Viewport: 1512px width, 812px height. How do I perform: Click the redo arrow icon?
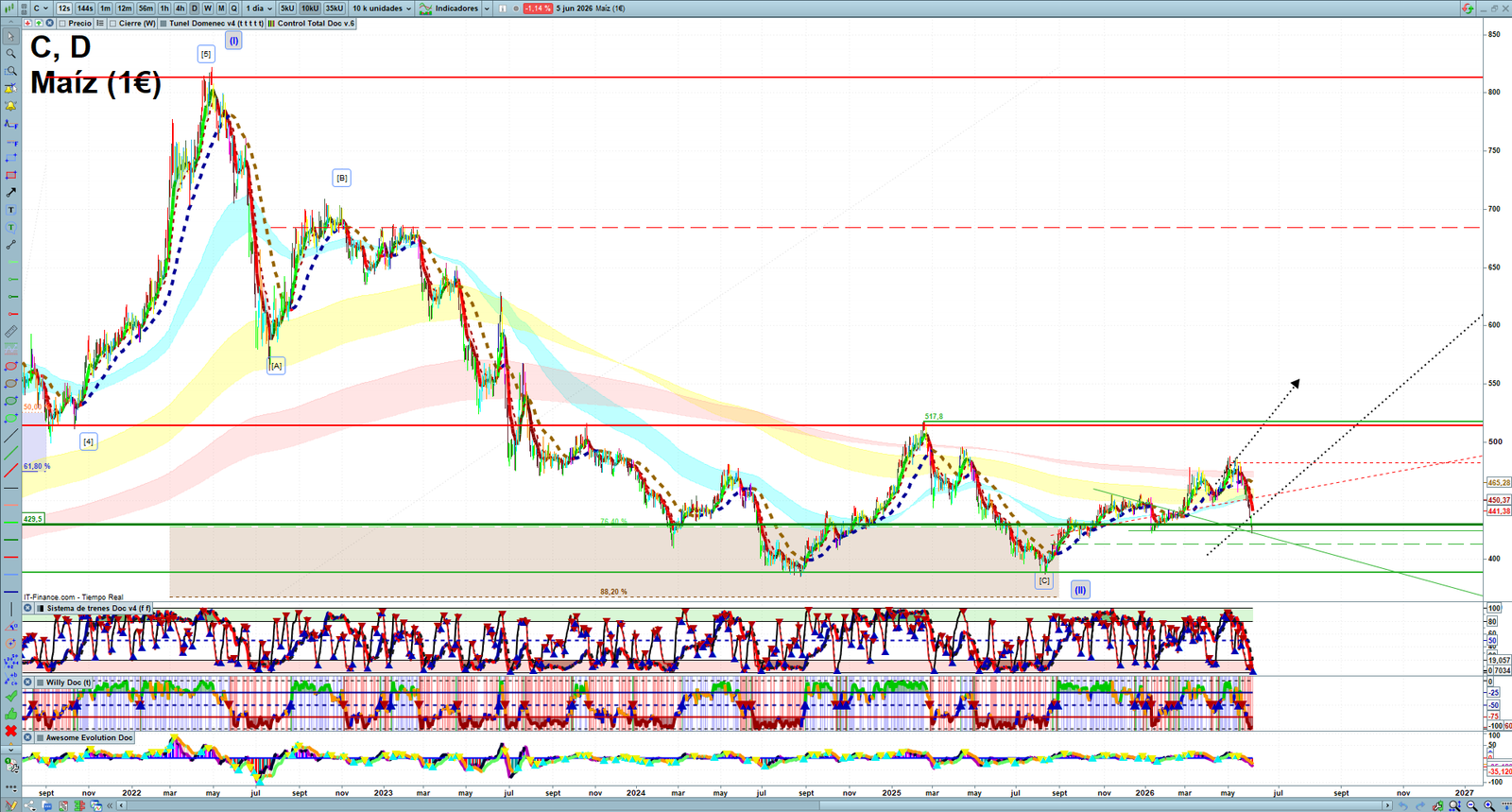(1420, 805)
